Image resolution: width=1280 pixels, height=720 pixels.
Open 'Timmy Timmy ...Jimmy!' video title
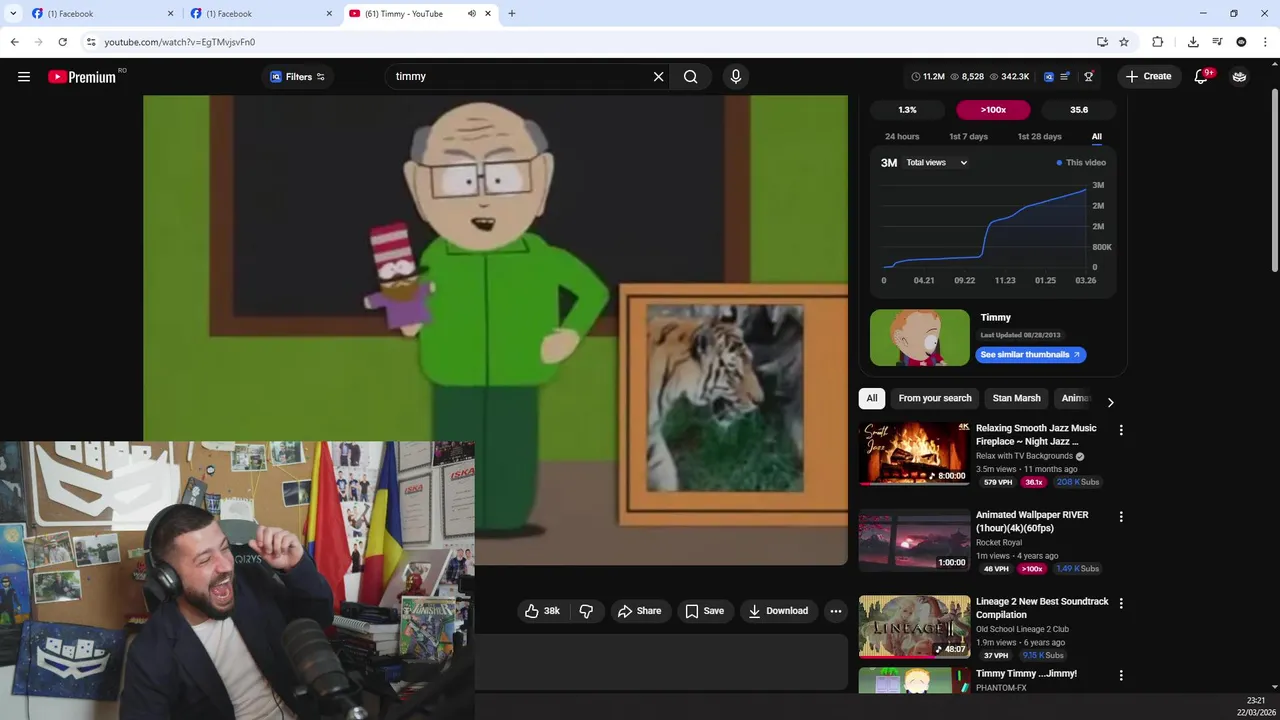coord(1026,674)
